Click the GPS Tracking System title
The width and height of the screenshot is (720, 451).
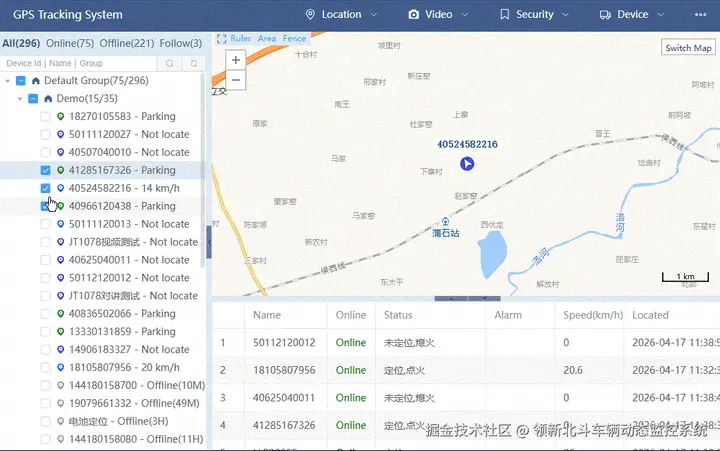[x=68, y=15]
